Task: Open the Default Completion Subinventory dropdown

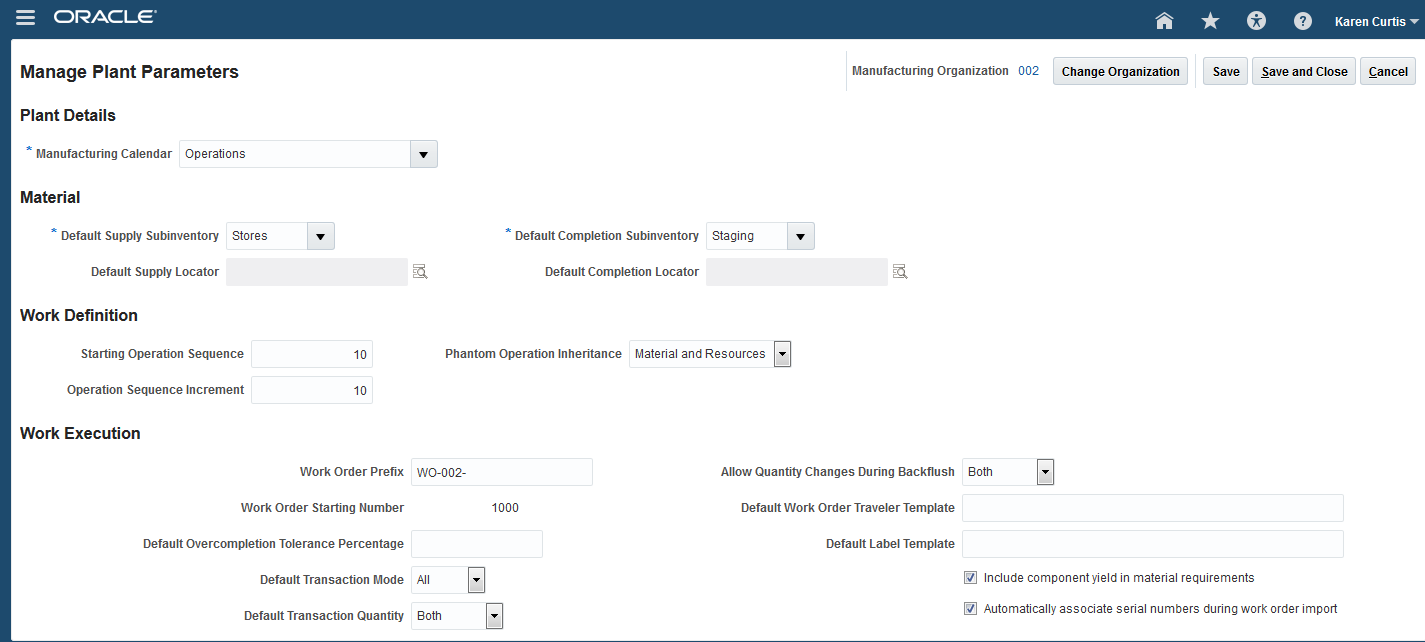Action: [801, 236]
